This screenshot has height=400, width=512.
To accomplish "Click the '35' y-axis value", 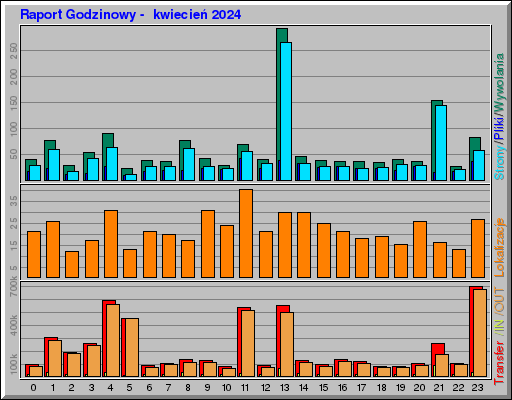I will [x=14, y=201].
